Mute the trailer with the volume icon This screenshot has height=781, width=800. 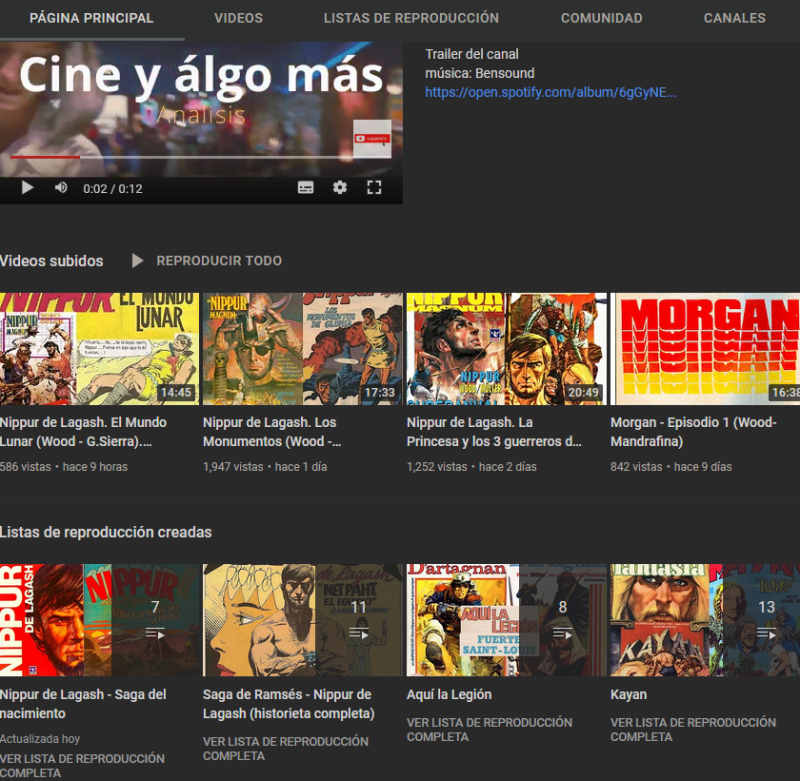point(61,188)
